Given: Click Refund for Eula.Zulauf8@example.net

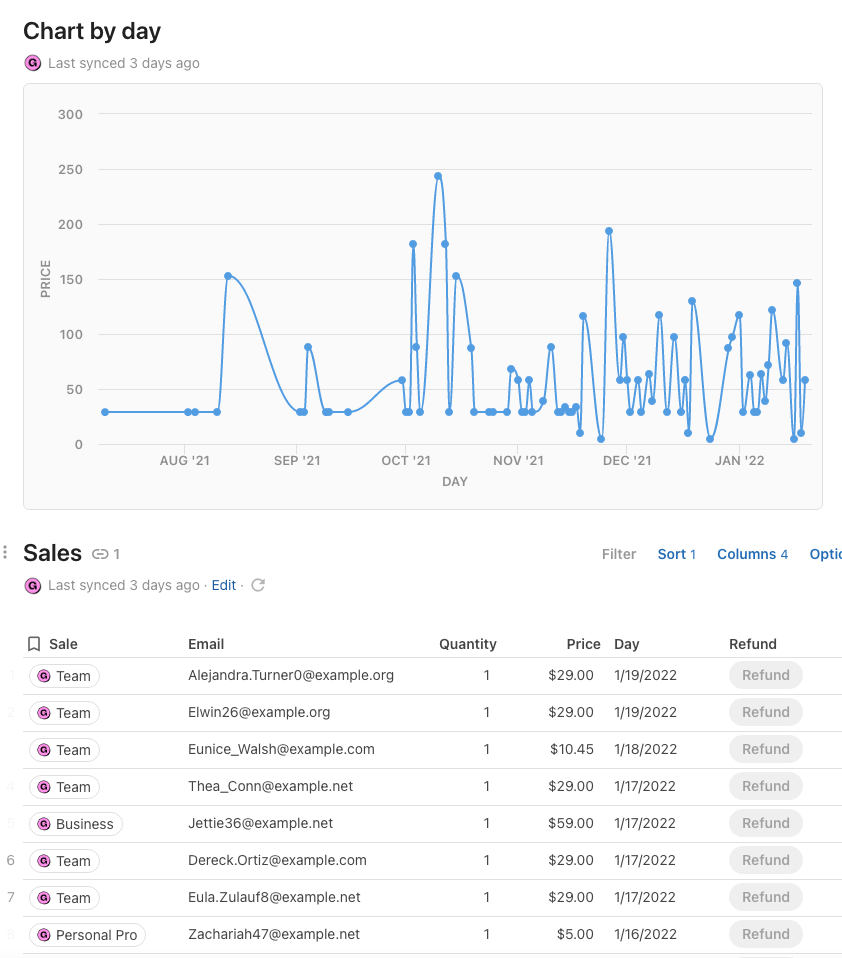Looking at the screenshot, I should click(x=766, y=897).
